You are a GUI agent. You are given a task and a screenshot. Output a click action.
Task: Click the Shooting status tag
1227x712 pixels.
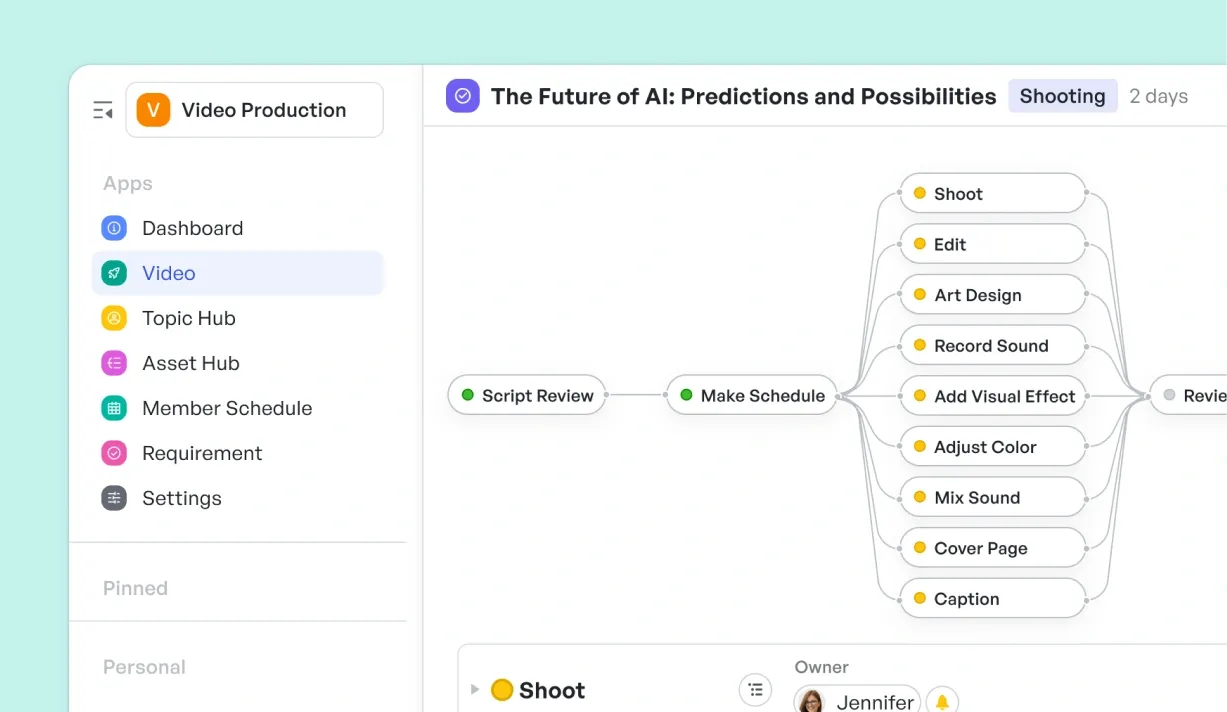pos(1062,96)
